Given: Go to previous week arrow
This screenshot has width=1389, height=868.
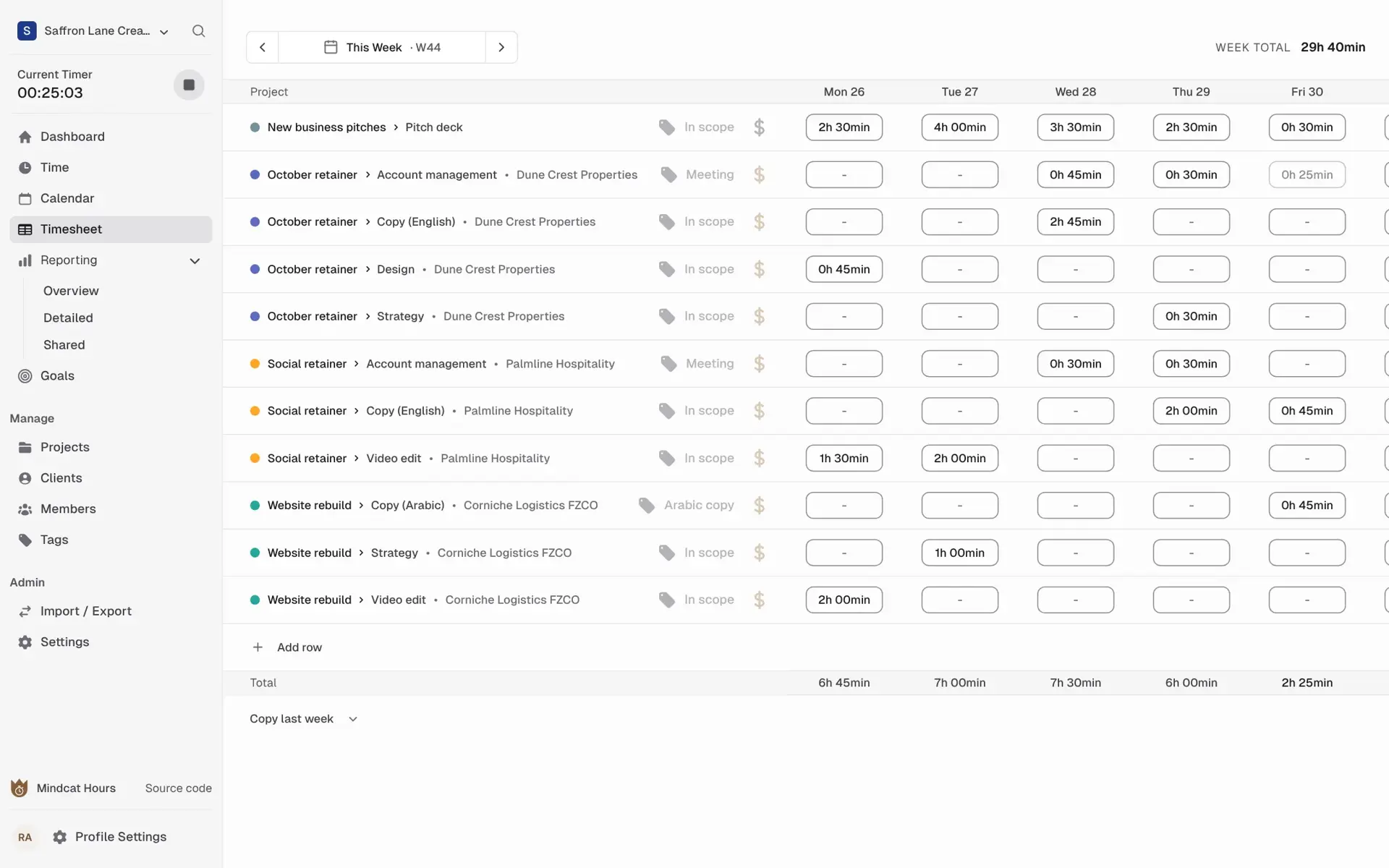Looking at the screenshot, I should click(263, 47).
